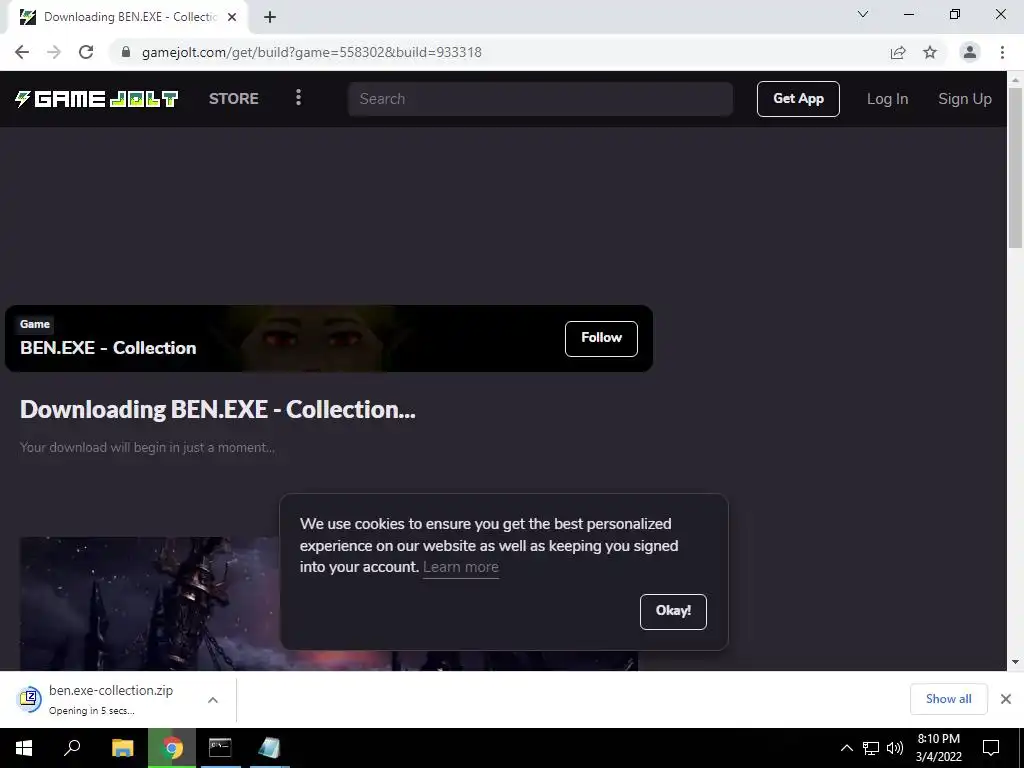Click the page vertical scrollbar
Image resolution: width=1024 pixels, height=768 pixels.
click(x=1015, y=167)
